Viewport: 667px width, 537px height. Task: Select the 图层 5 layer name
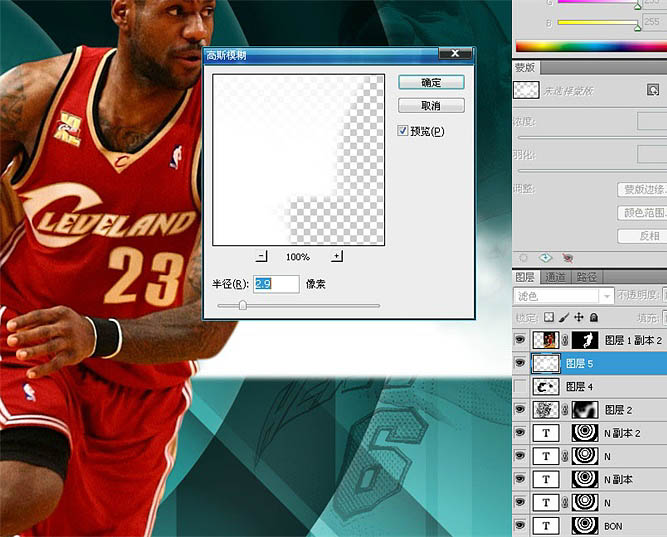pos(579,364)
